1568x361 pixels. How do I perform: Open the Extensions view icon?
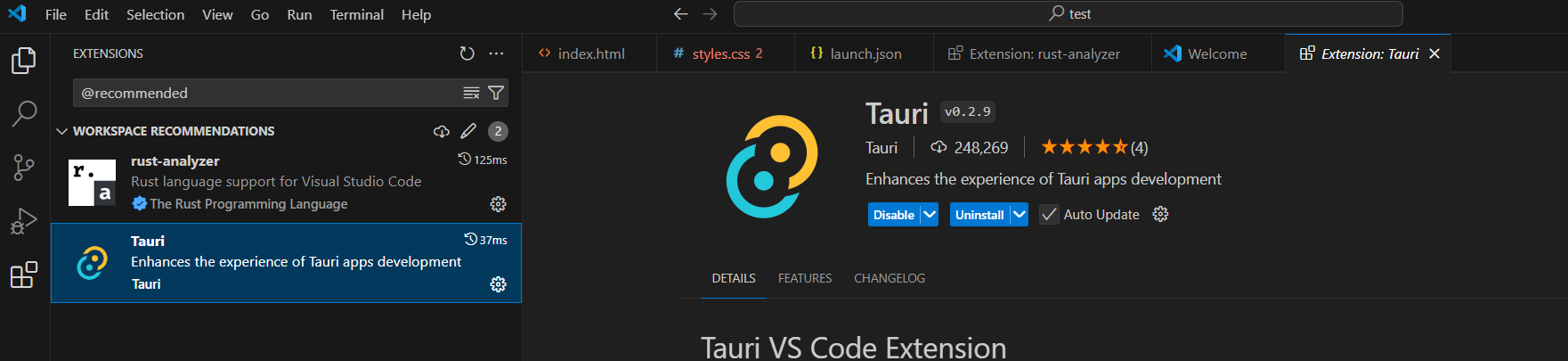pyautogui.click(x=24, y=275)
